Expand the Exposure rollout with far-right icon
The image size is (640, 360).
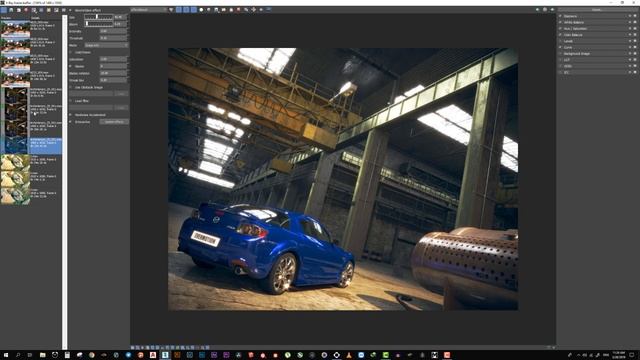(635, 16)
